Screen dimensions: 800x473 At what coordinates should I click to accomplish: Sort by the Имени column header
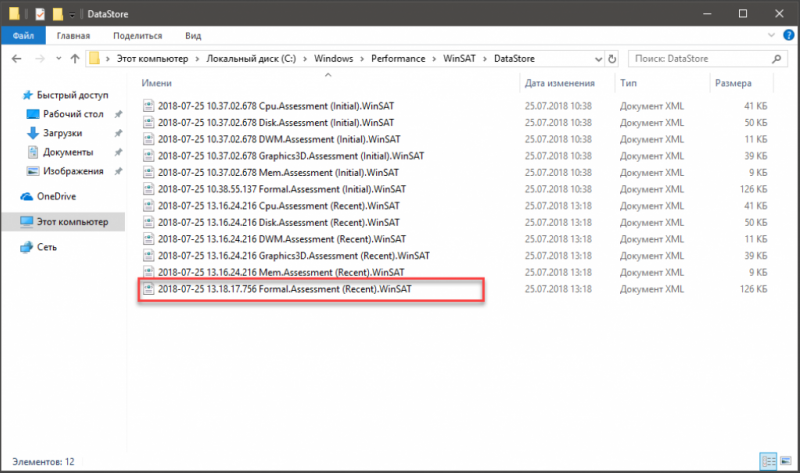[157, 83]
